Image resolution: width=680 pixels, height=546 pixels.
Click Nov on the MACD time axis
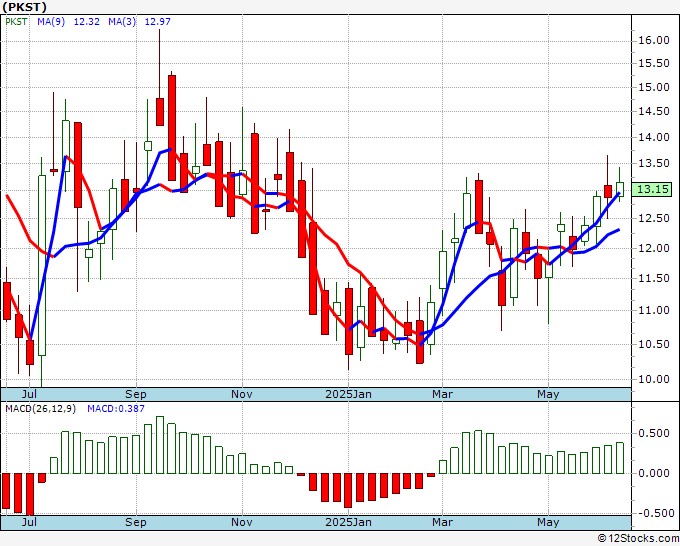(242, 522)
